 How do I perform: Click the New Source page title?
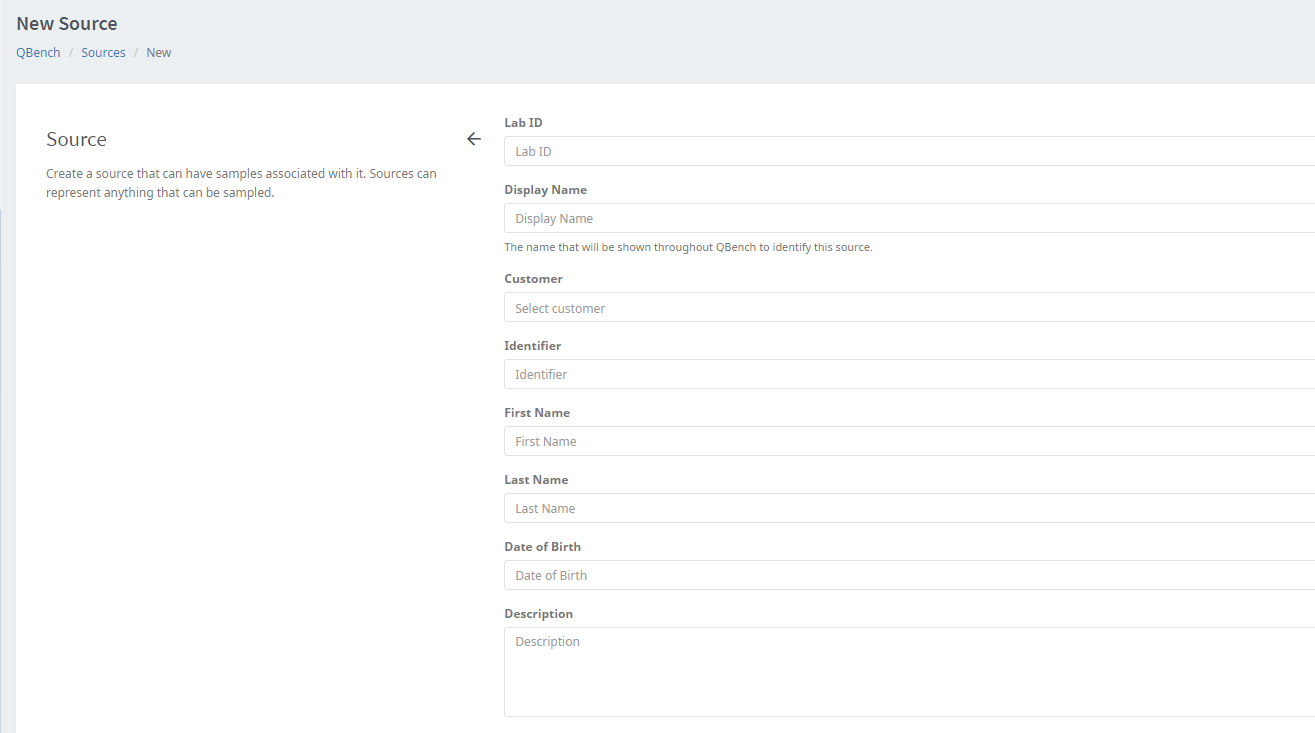coord(67,24)
